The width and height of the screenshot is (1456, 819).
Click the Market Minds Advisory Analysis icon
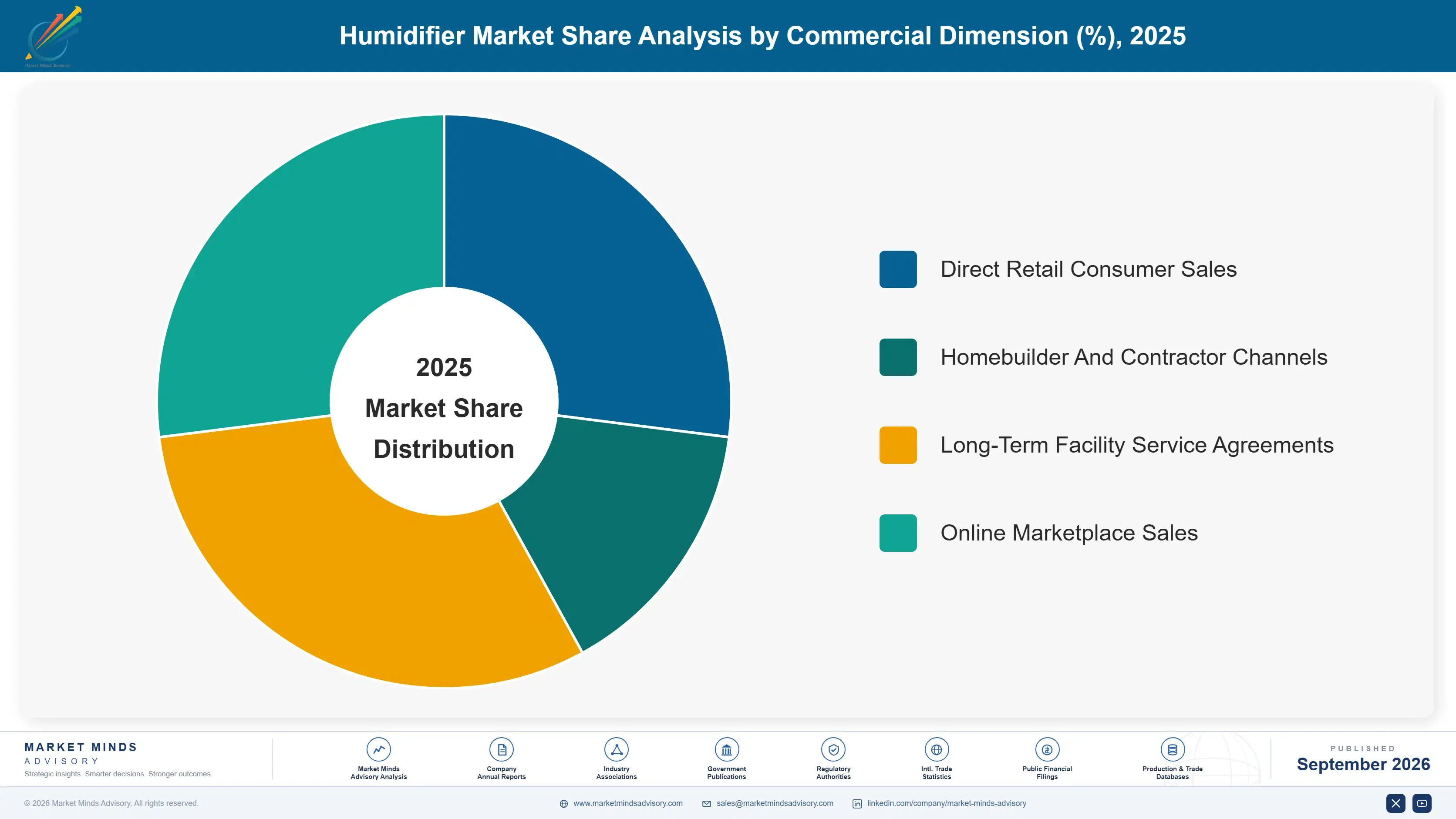click(378, 749)
